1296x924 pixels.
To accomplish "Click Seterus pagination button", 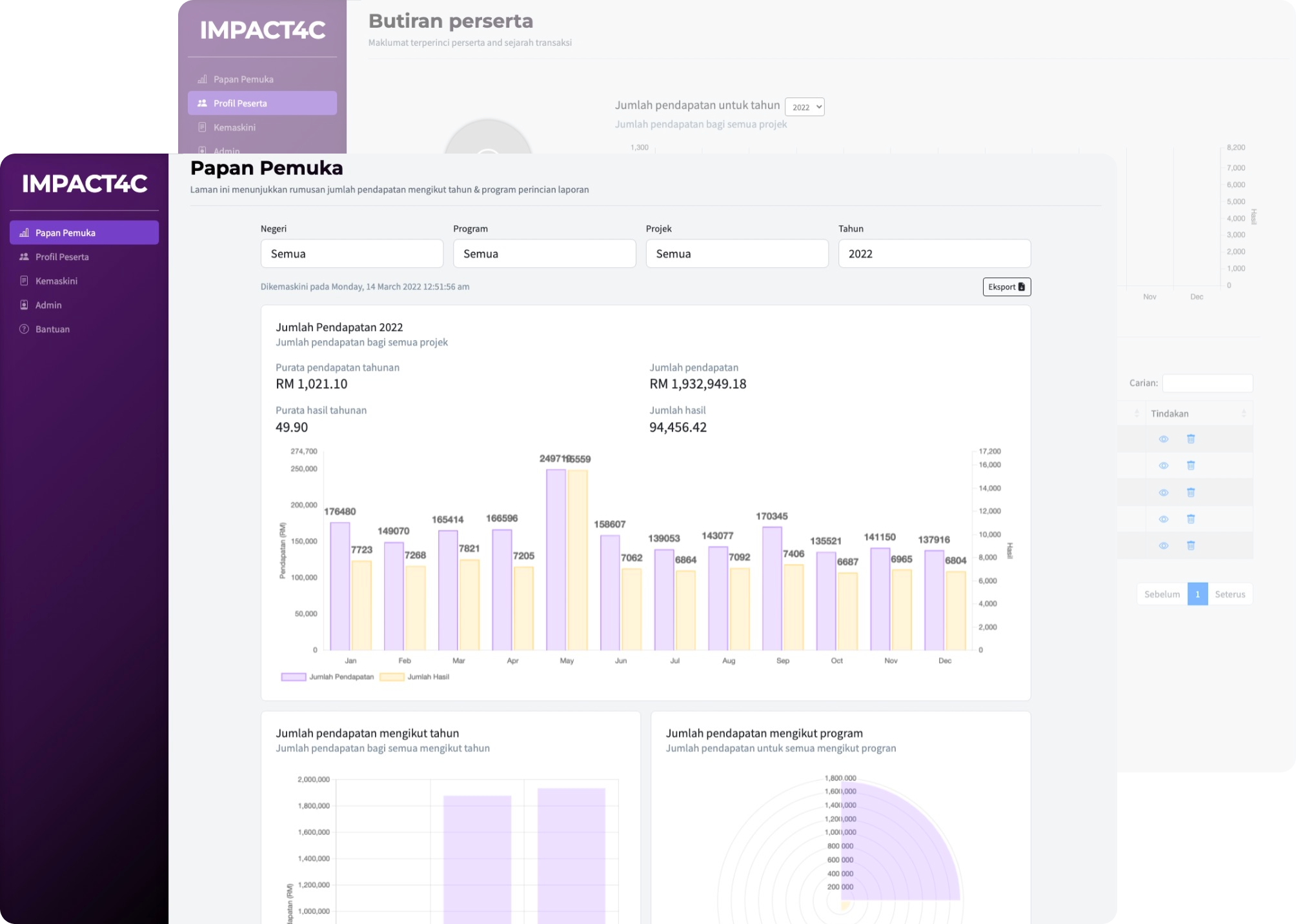I will tap(1230, 594).
